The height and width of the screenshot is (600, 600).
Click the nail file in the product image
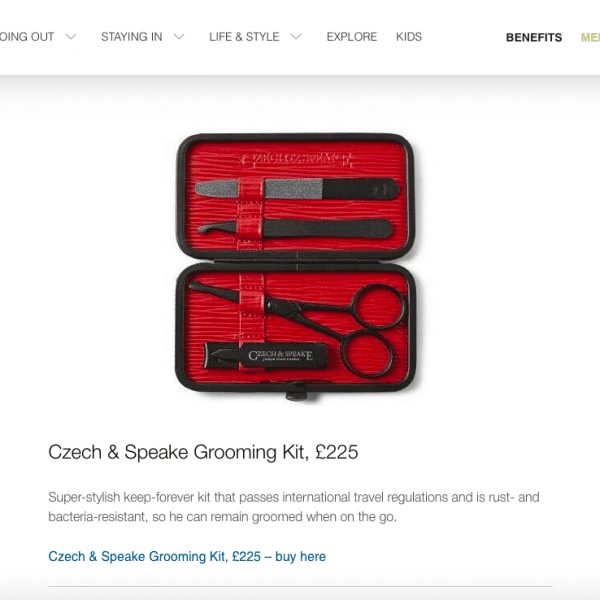pos(297,189)
